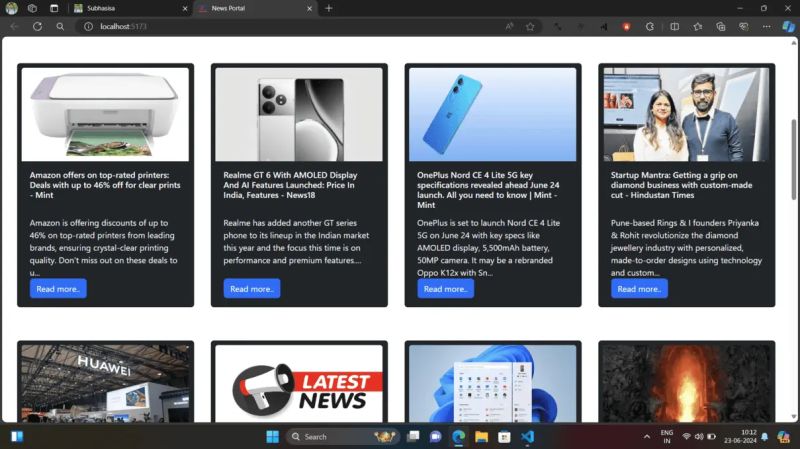Open the tab actions menu icon
Image resolution: width=800 pixels, height=449 pixels.
pyautogui.click(x=54, y=8)
